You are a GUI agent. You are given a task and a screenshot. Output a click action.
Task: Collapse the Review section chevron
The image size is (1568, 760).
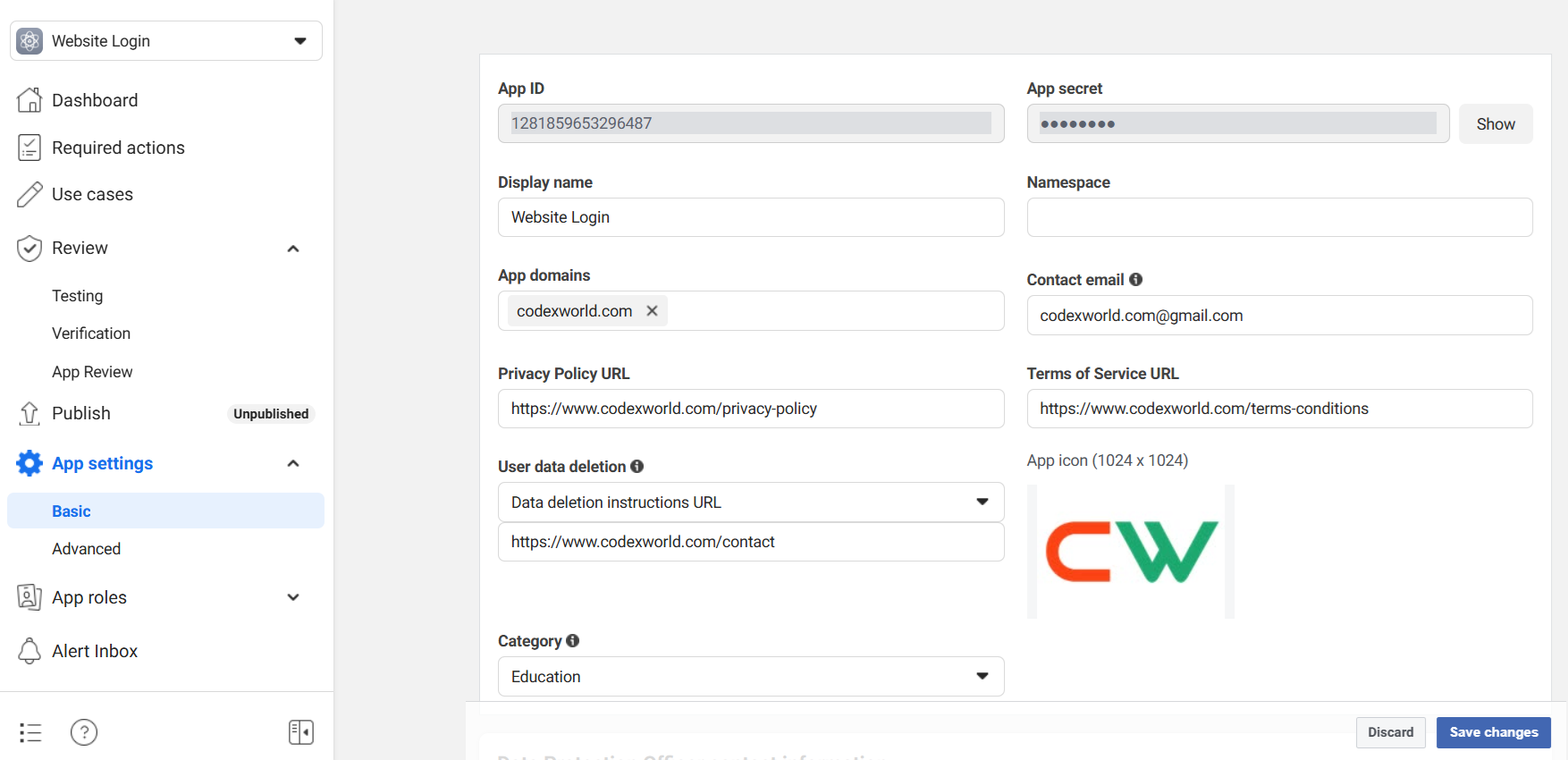click(293, 249)
